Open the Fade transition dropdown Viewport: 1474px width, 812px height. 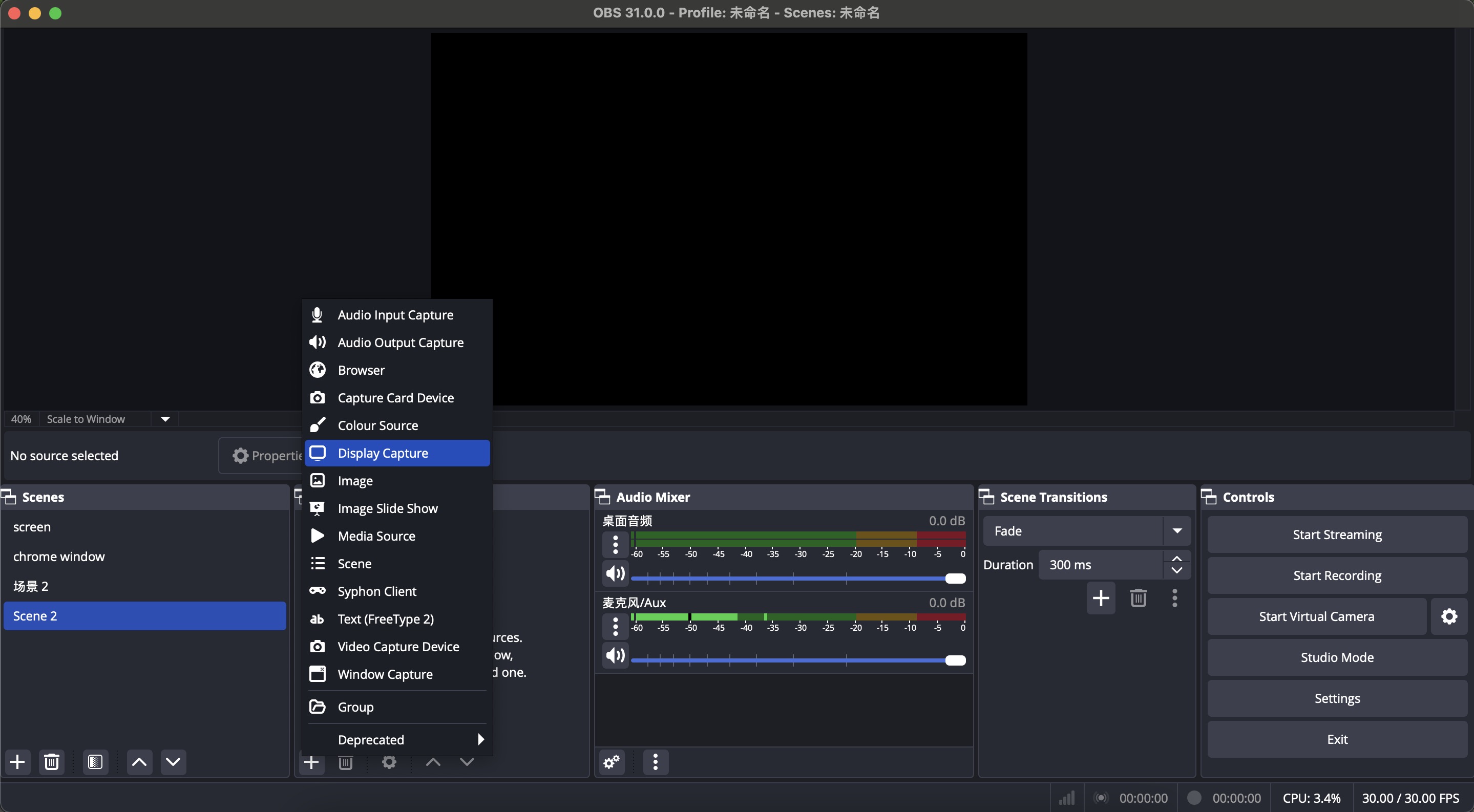(x=1176, y=530)
